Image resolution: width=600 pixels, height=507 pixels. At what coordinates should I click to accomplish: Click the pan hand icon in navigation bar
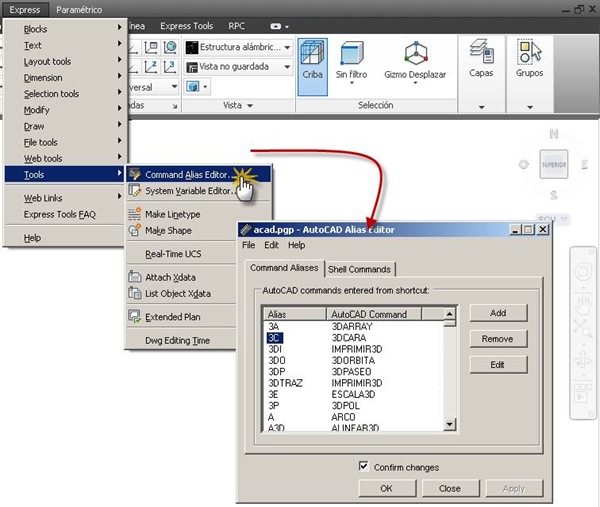coord(583,305)
